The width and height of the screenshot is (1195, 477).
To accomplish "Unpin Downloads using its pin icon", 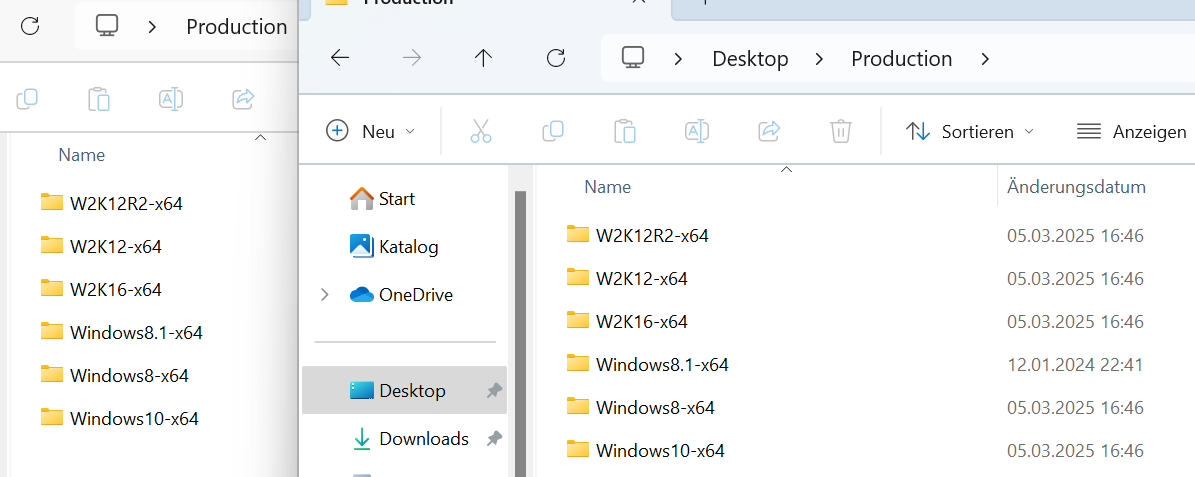I will click(495, 438).
